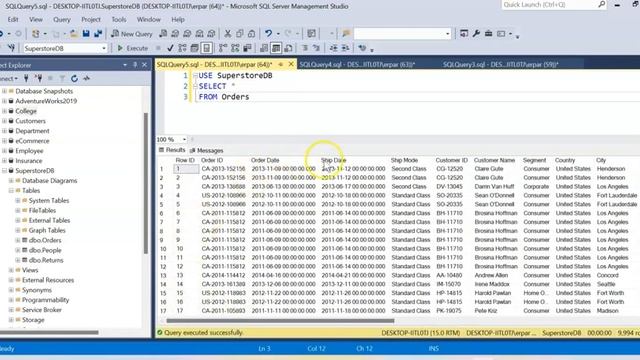Click cell 'Darrin Van Huff' in results
The height and width of the screenshot is (360, 640).
point(494,187)
